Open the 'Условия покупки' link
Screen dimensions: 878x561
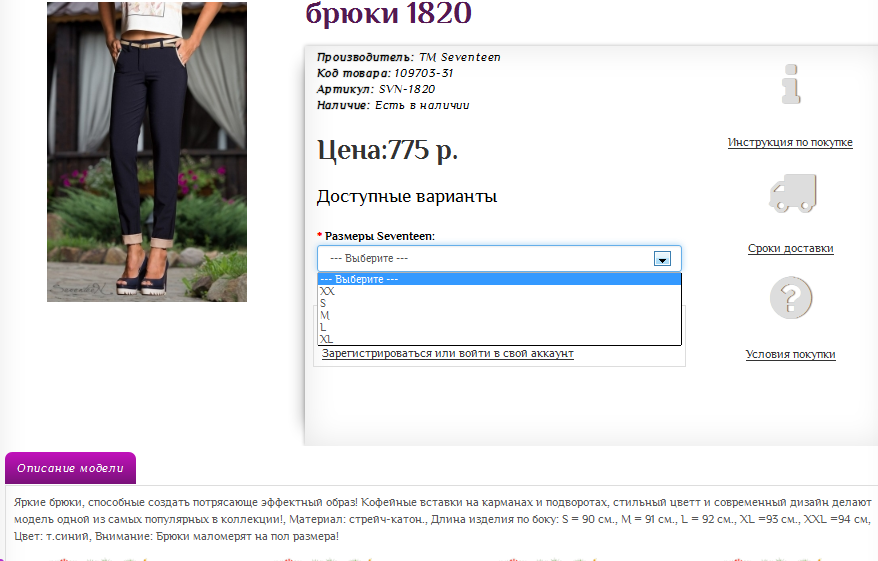pyautogui.click(x=790, y=355)
